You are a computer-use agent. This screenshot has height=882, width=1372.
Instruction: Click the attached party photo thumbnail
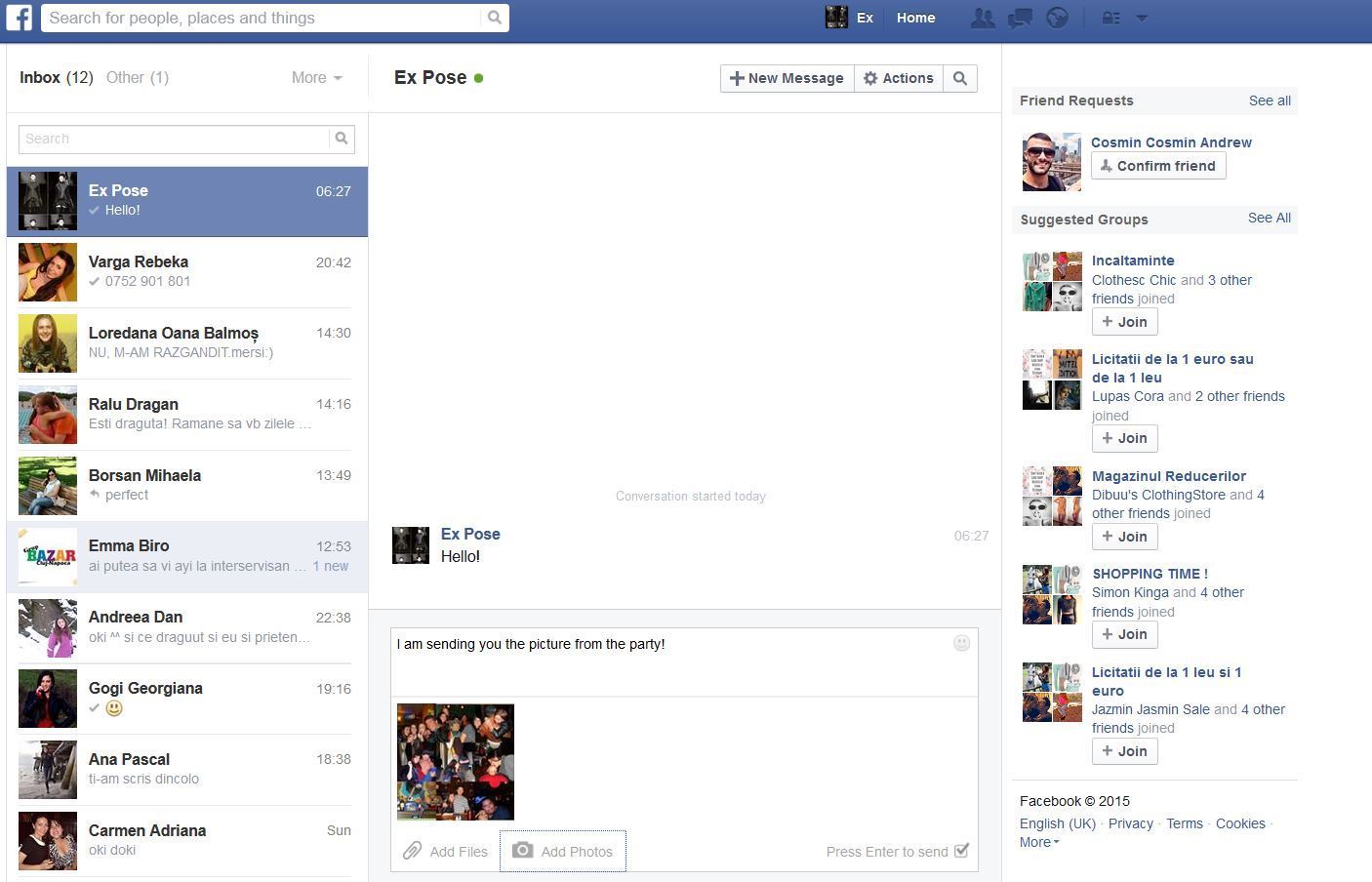[x=456, y=762]
